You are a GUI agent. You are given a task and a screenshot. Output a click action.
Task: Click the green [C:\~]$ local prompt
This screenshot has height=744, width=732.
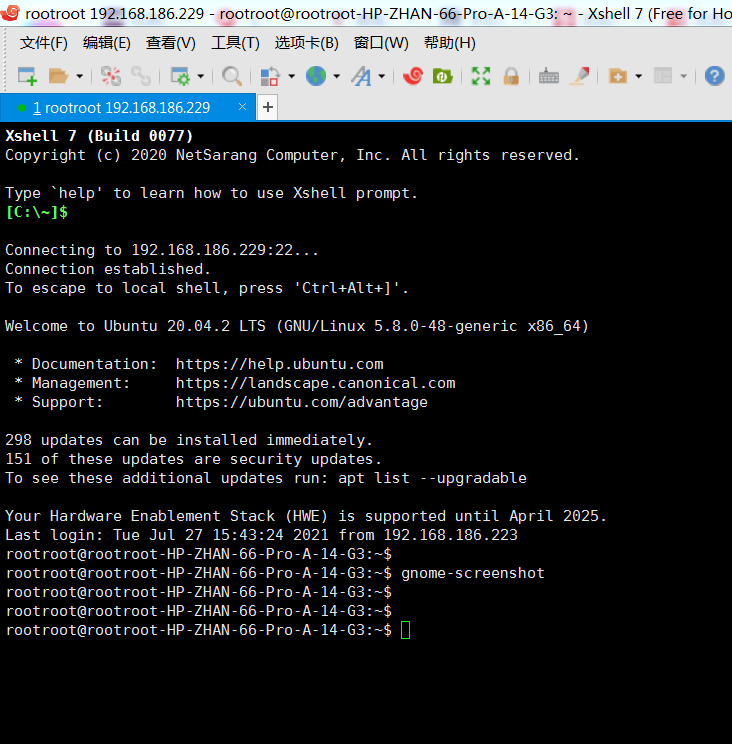37,212
